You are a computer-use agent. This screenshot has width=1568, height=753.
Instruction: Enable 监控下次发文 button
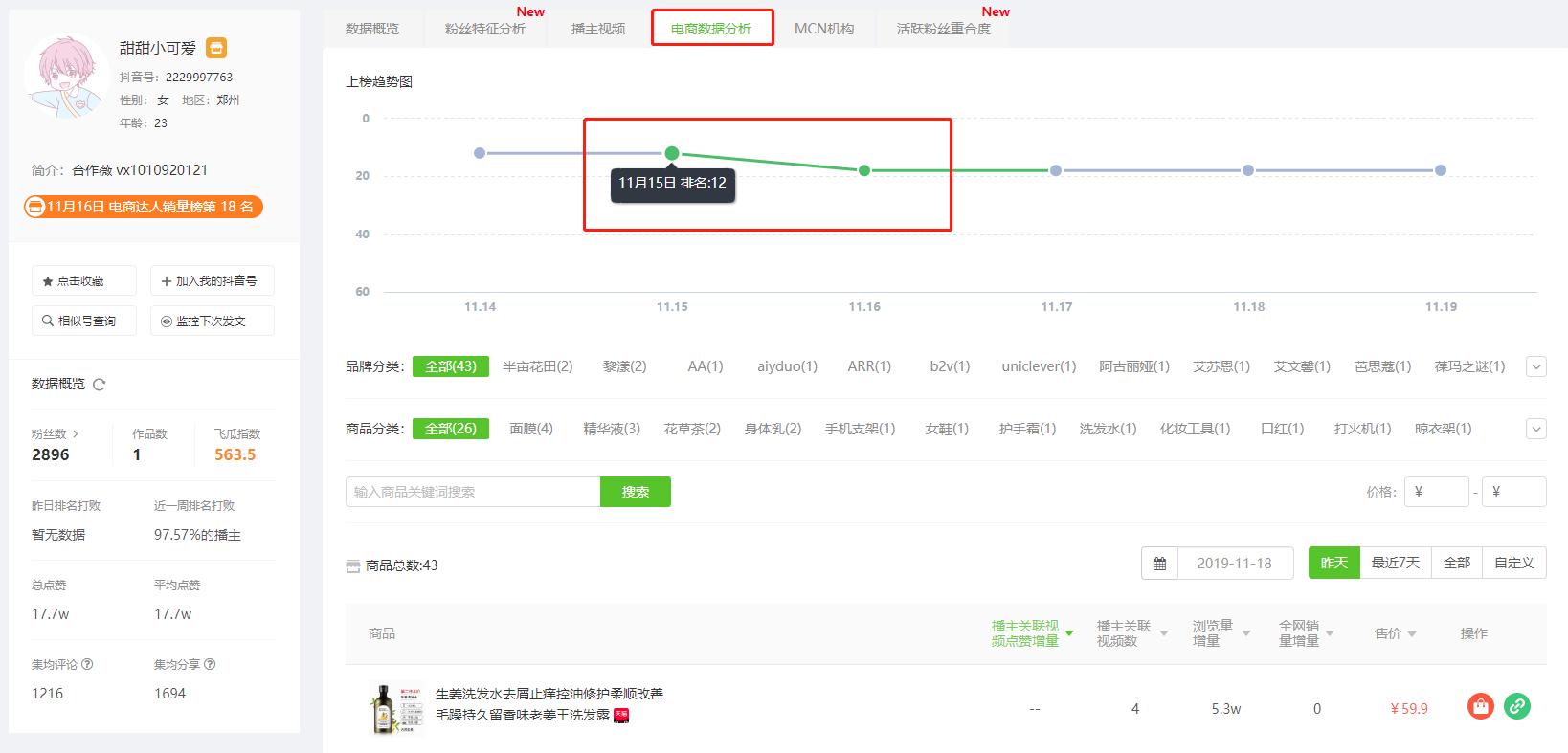(213, 321)
